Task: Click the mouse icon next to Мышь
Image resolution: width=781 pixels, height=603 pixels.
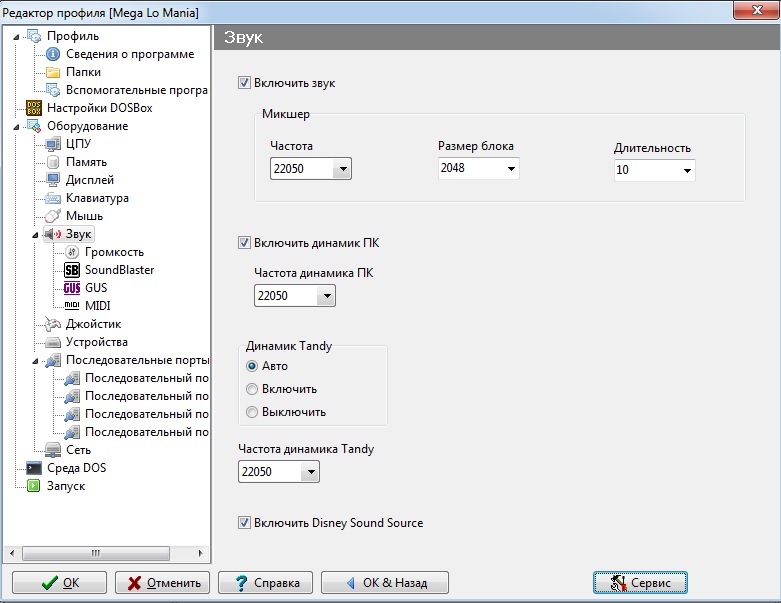Action: [x=53, y=216]
